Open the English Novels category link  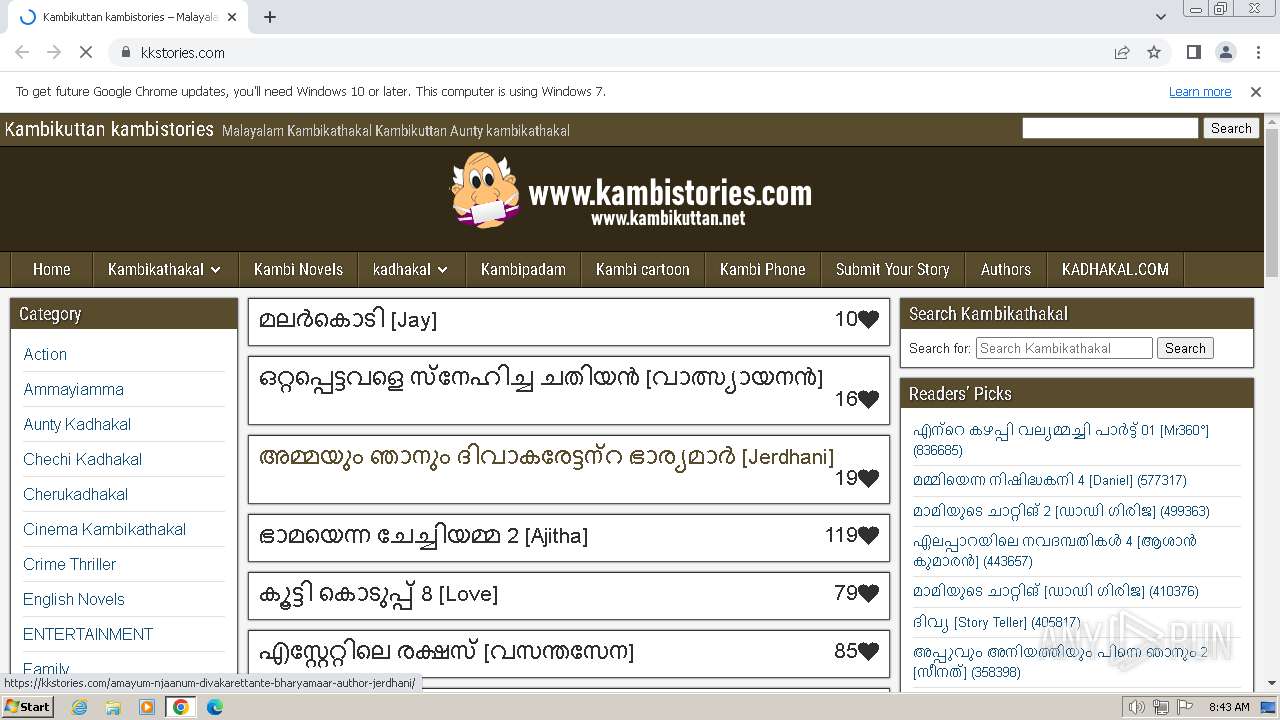click(74, 599)
